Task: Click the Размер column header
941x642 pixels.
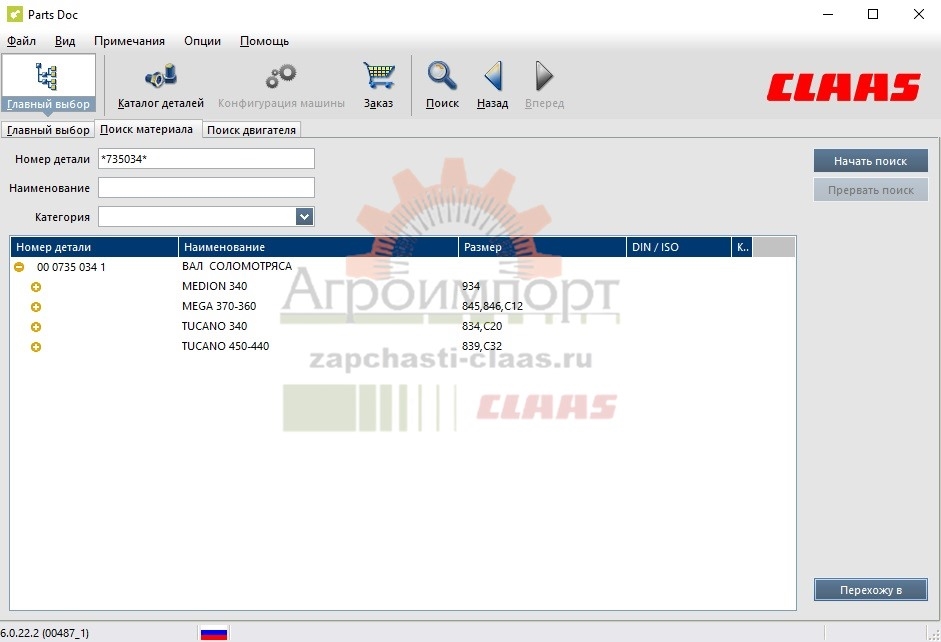Action: [542, 247]
